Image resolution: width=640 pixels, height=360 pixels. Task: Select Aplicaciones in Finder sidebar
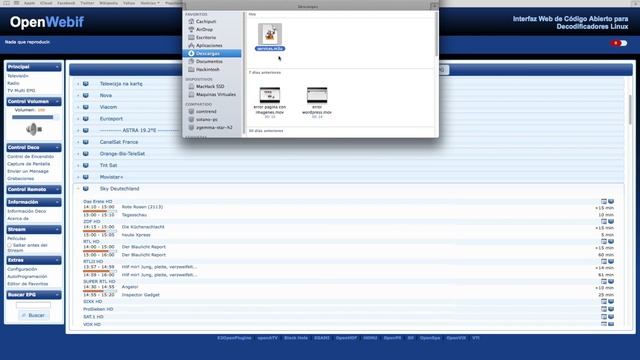click(x=209, y=45)
